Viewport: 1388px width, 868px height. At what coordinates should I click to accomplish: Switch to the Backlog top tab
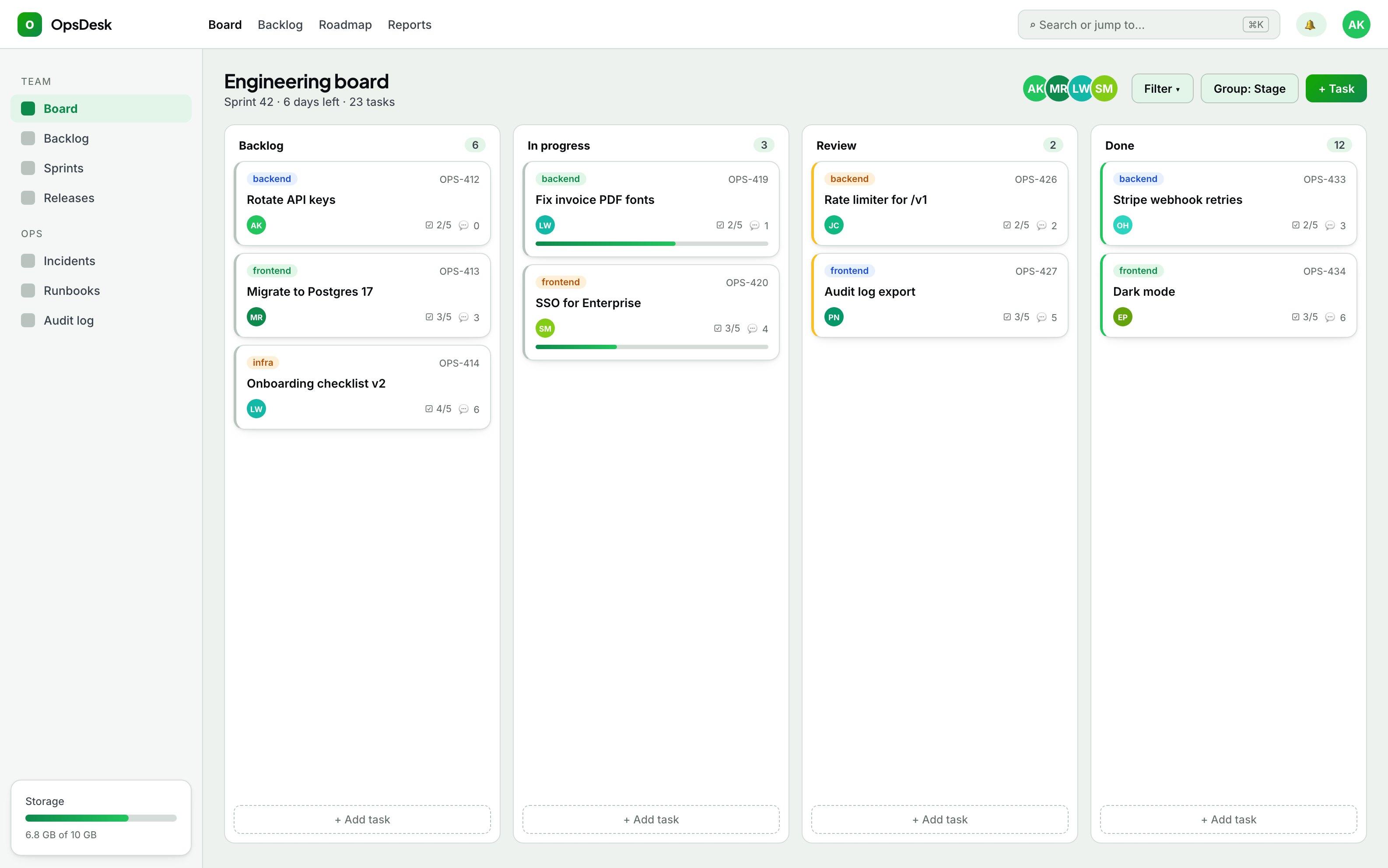pos(280,24)
